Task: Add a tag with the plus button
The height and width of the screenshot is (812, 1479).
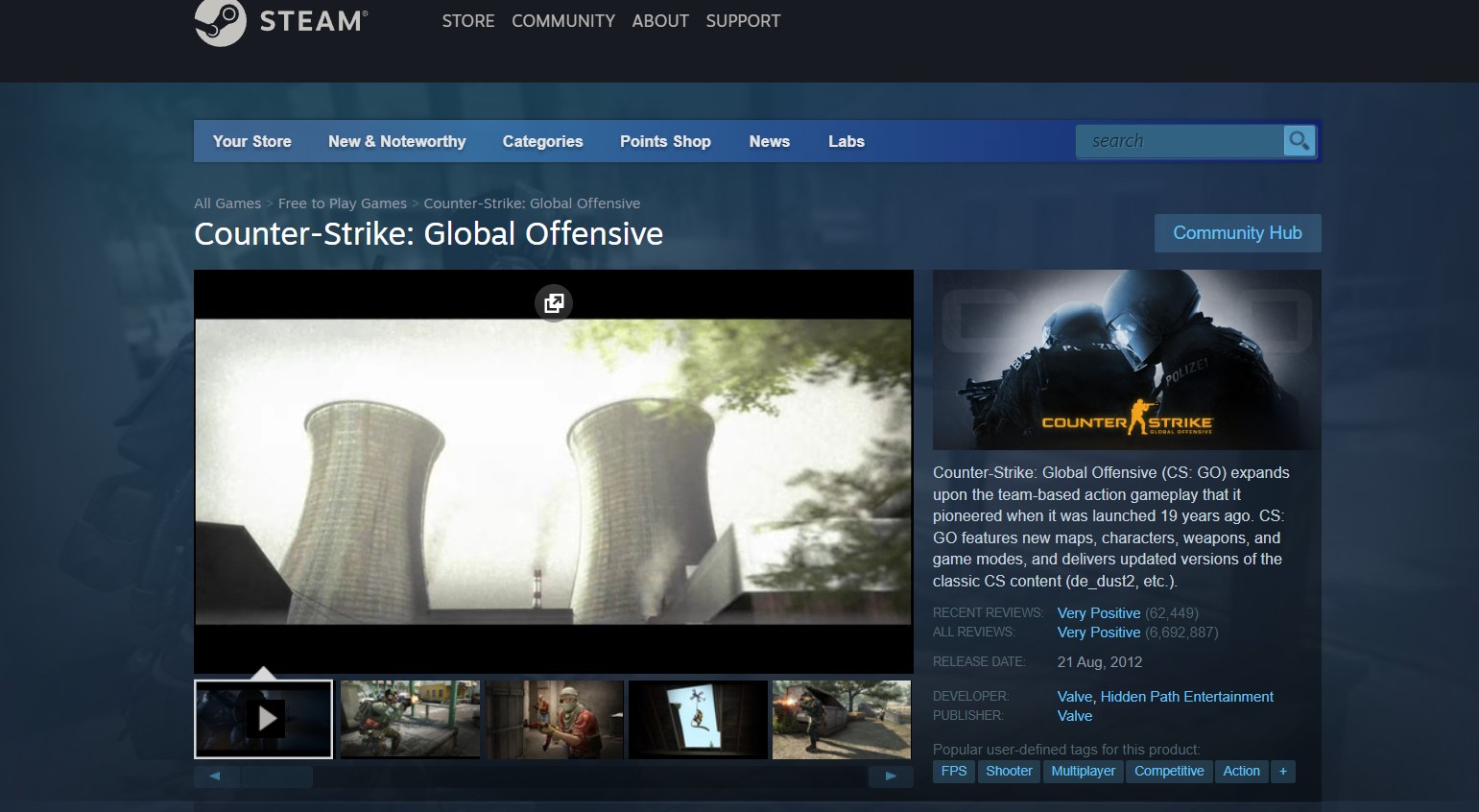Action: (x=1283, y=771)
